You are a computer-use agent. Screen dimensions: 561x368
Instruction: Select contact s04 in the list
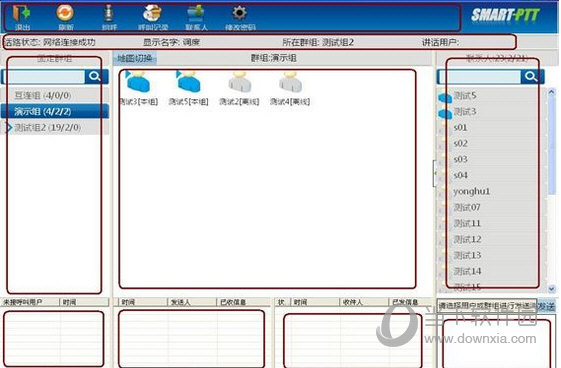[x=492, y=175]
